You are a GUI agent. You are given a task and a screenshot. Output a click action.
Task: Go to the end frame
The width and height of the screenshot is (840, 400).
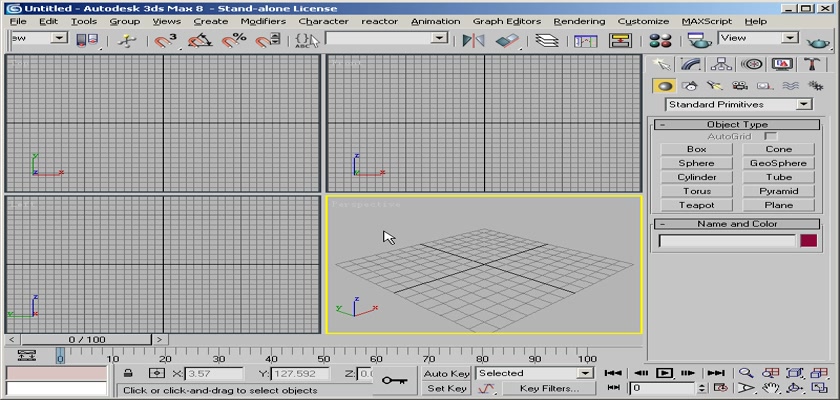(x=716, y=373)
